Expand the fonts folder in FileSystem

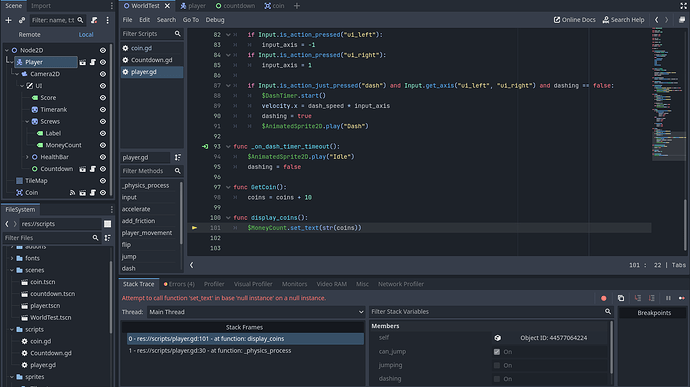[x=12, y=258]
